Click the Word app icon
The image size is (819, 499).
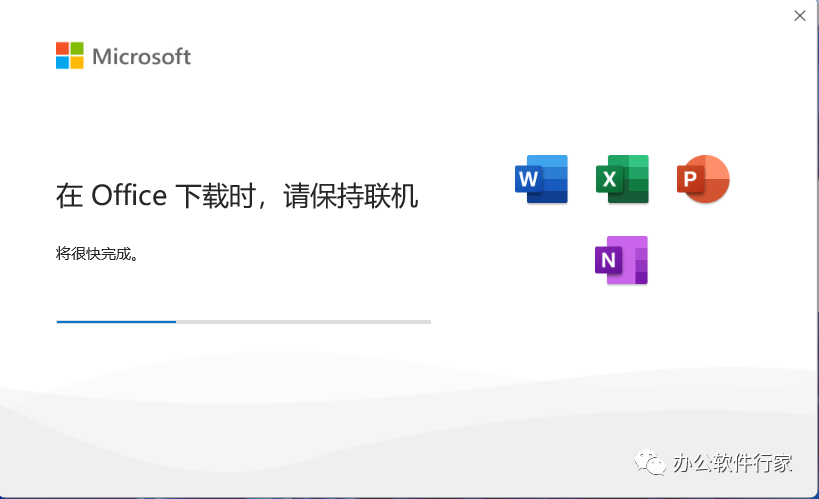pyautogui.click(x=541, y=179)
